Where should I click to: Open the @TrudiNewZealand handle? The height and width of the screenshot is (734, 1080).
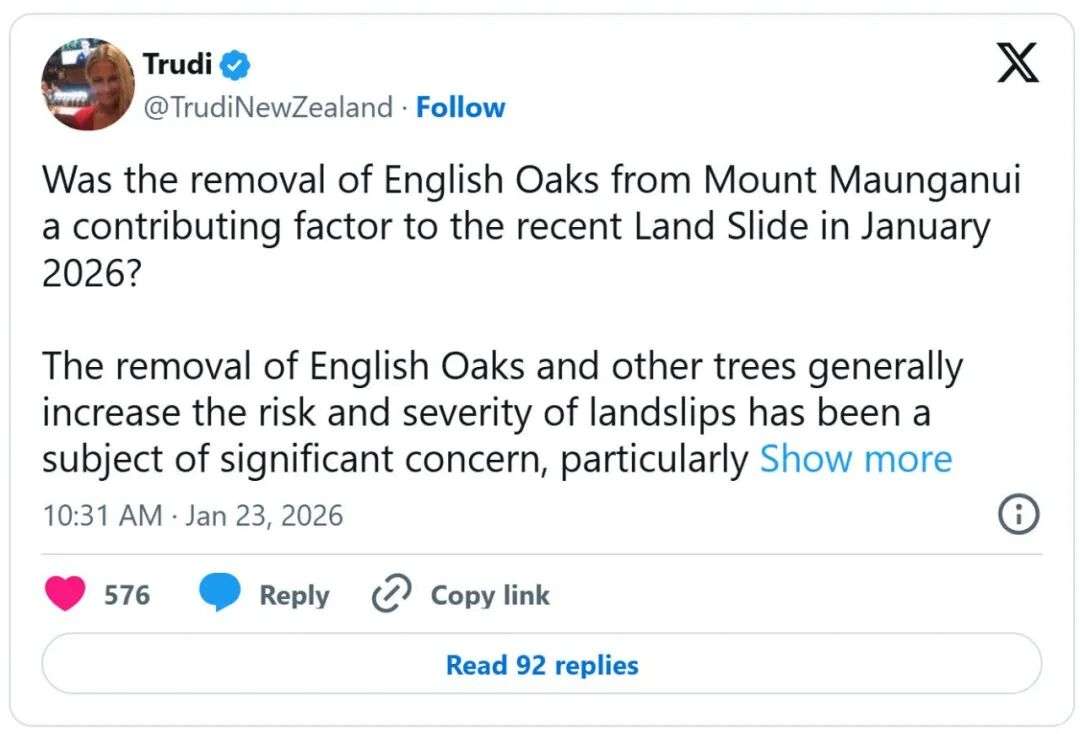tap(269, 107)
